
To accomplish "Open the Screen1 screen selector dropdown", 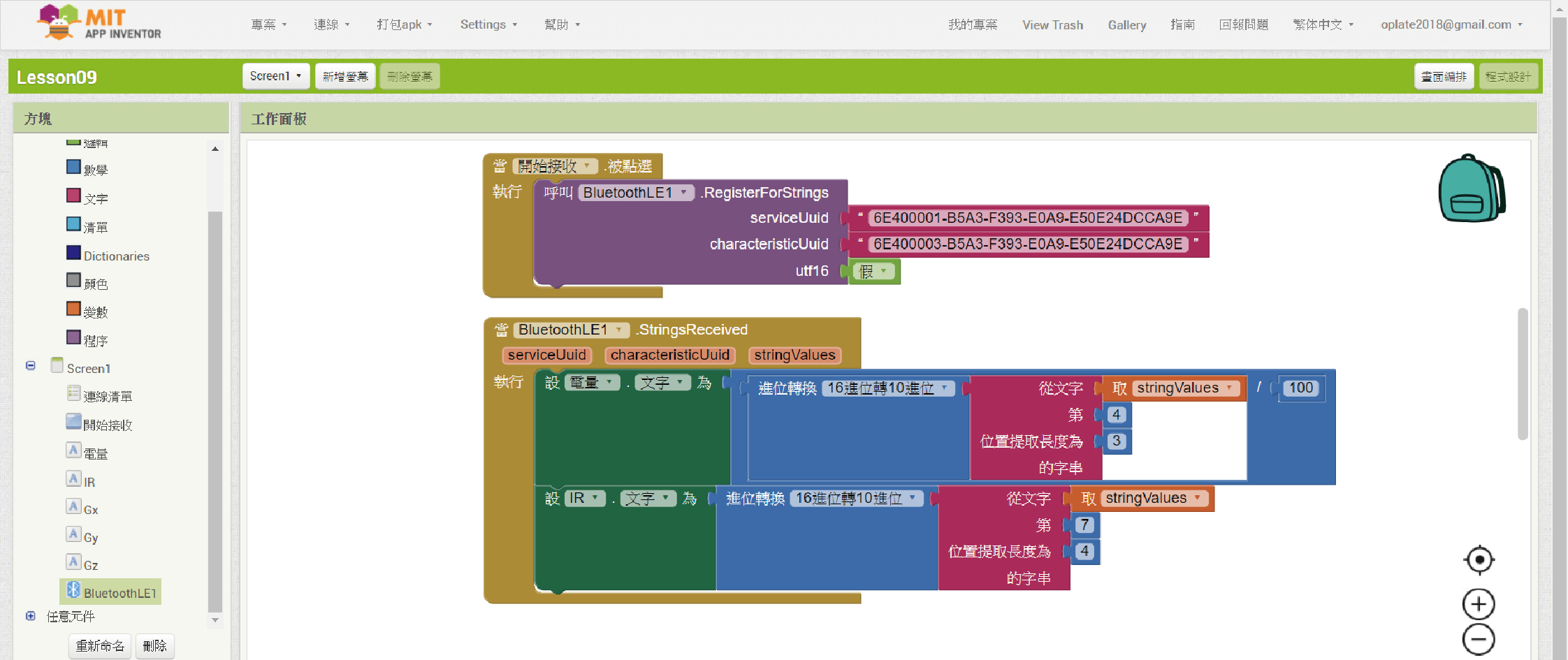I will tap(275, 76).
